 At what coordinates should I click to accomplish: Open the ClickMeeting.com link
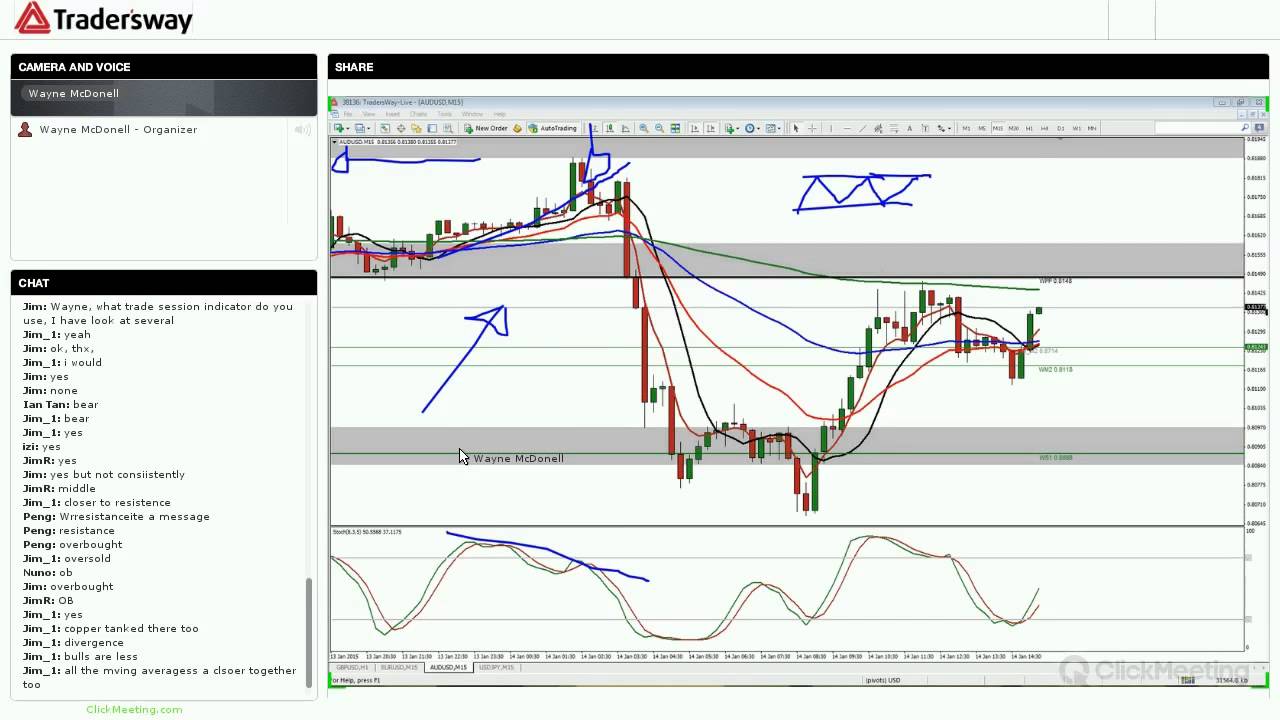134,709
